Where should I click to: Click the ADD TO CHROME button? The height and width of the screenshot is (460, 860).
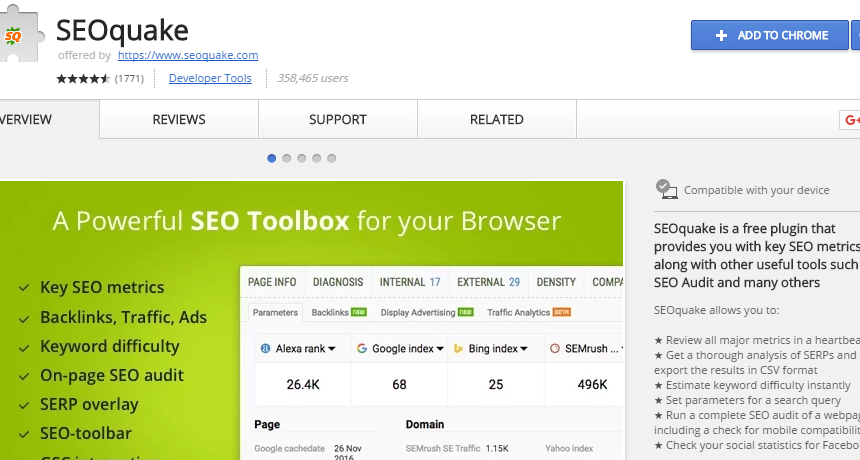tap(770, 35)
